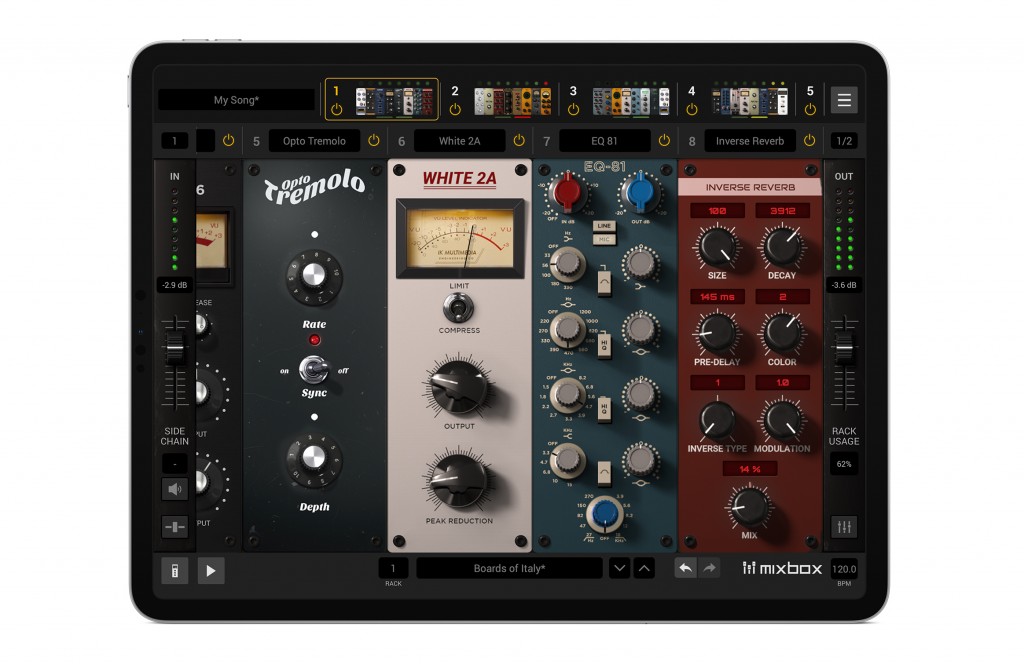Click the 145 ms pre-delay value
The height and width of the screenshot is (664, 1024).
[x=717, y=296]
